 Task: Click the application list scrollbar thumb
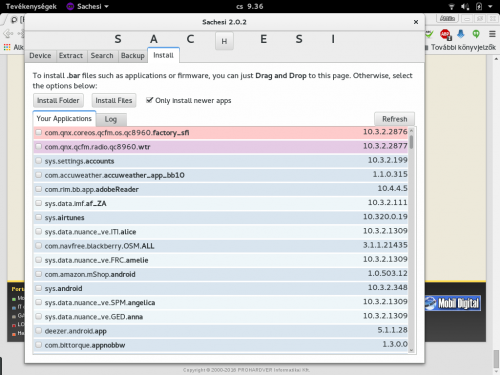412,142
